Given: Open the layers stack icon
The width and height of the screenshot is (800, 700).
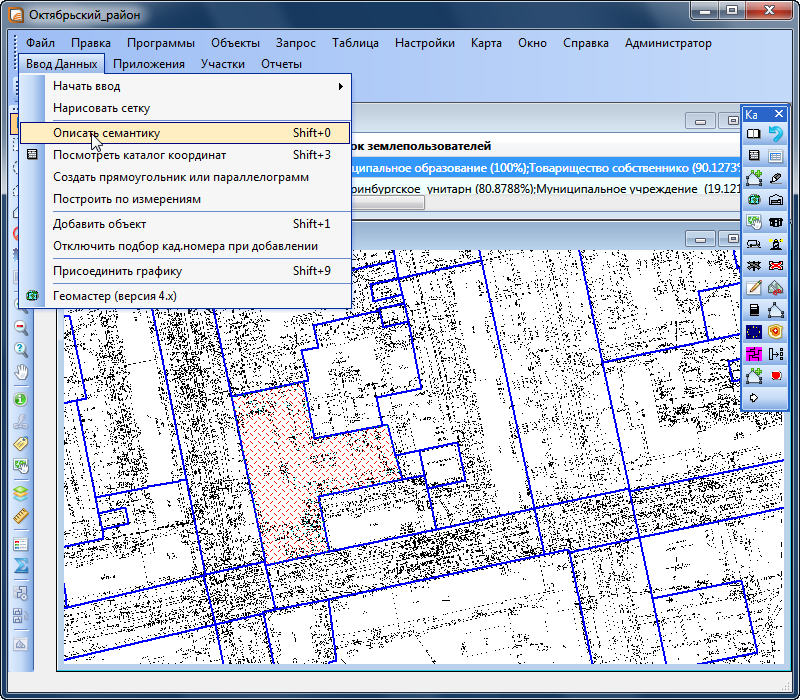Looking at the screenshot, I should [20, 492].
